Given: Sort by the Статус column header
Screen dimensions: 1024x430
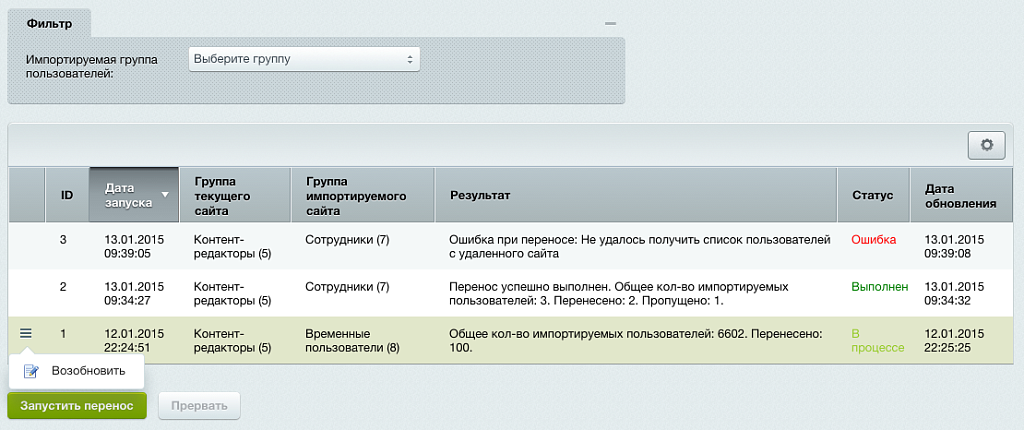Looking at the screenshot, I should click(872, 195).
